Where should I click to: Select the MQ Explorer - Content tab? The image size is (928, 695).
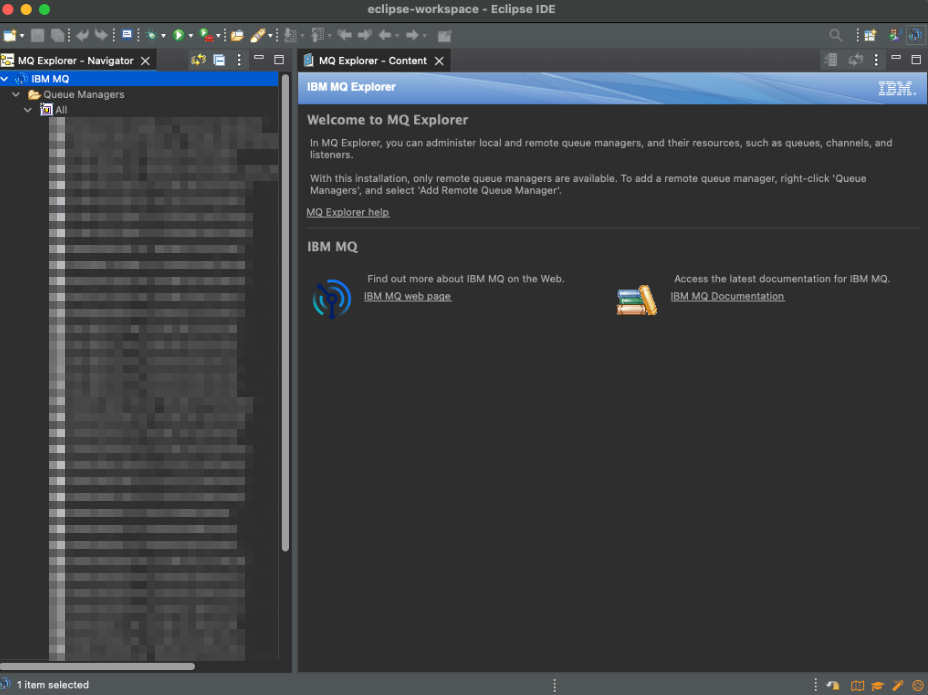pyautogui.click(x=372, y=60)
